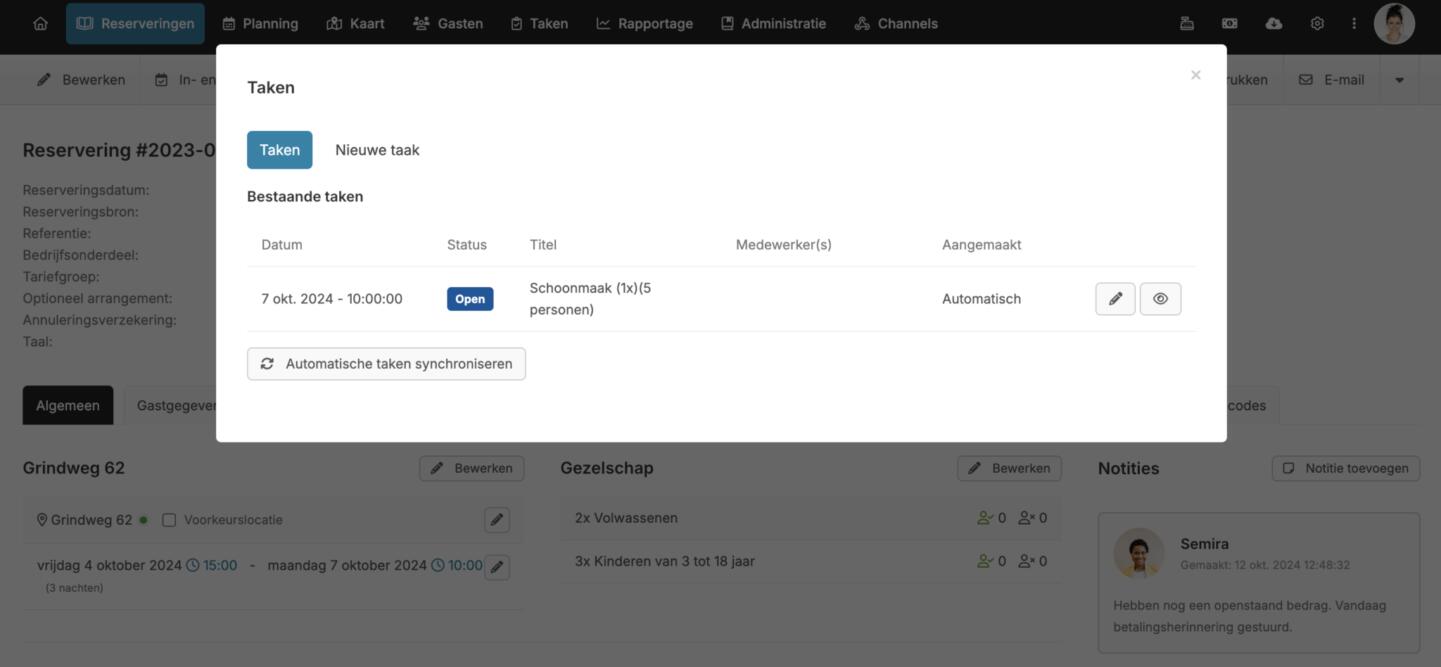This screenshot has height=667, width=1441.
Task: Switch to the Nieuwe taak tab
Action: 377,150
